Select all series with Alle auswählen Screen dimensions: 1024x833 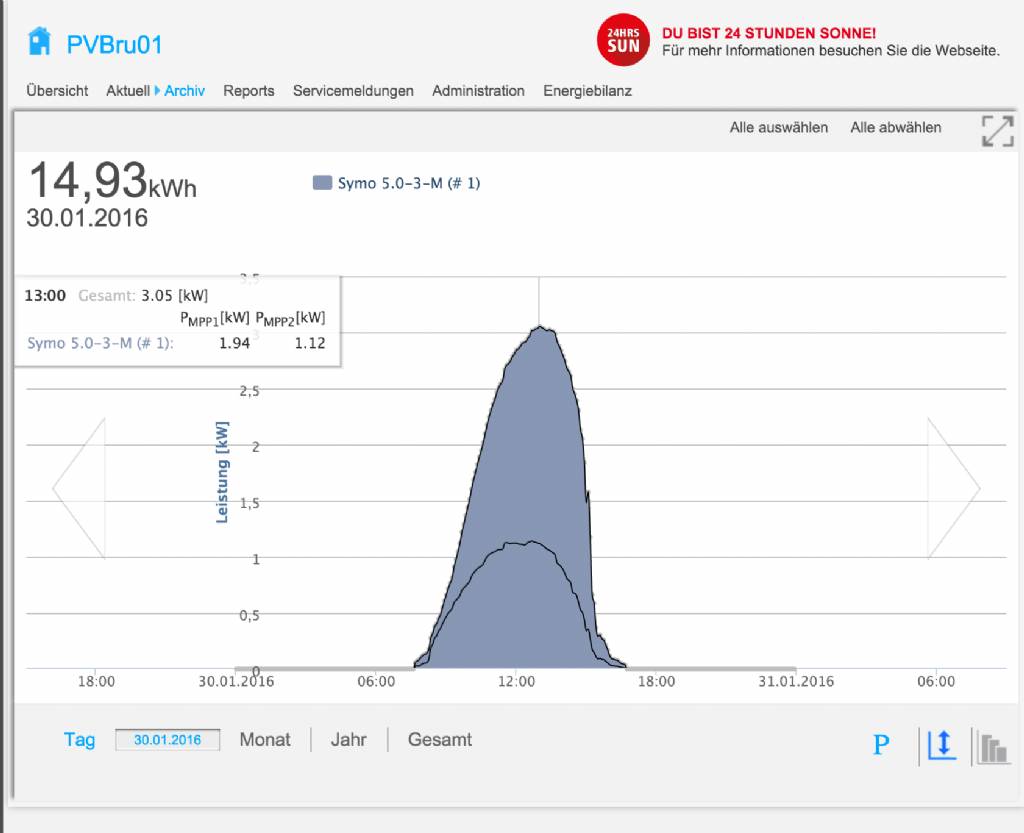click(x=778, y=127)
